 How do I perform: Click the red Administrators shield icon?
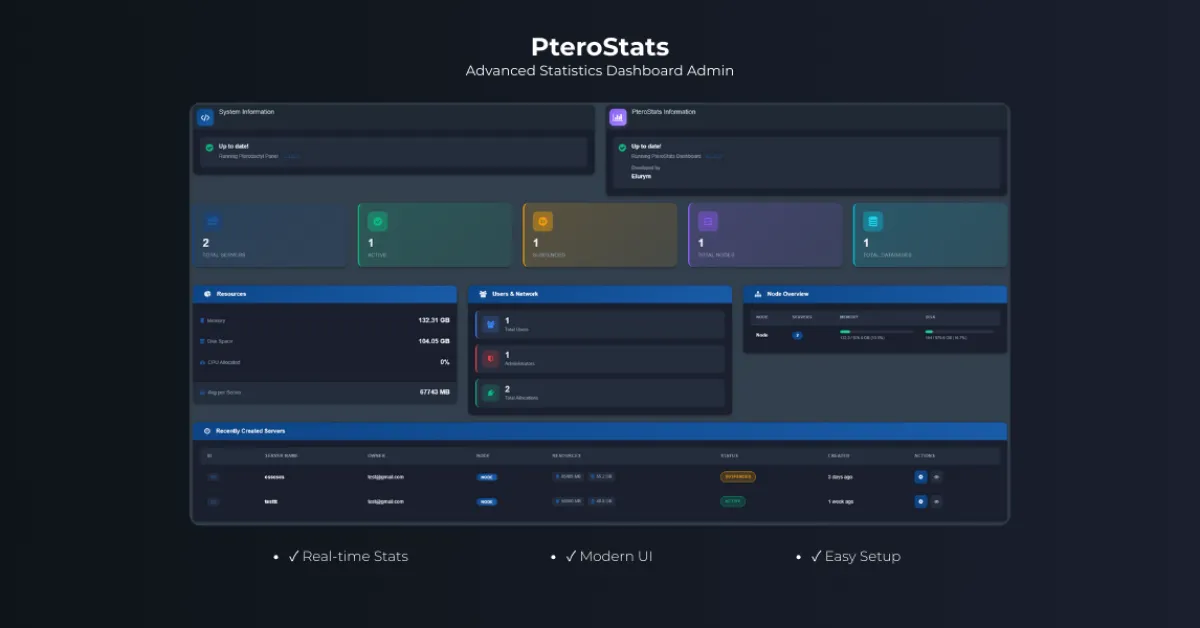(491, 358)
